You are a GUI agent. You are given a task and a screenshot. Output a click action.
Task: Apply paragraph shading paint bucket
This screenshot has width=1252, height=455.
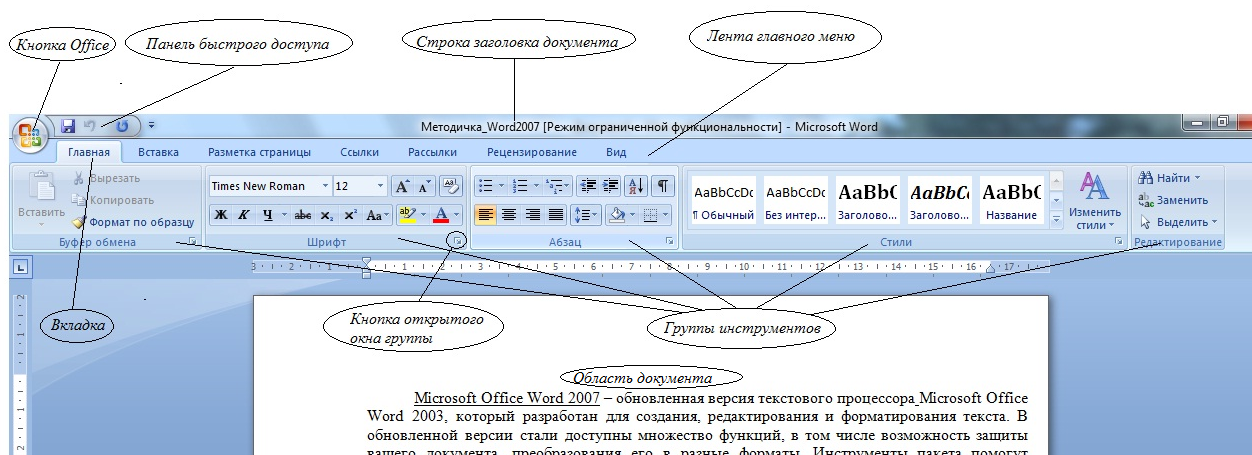618,214
